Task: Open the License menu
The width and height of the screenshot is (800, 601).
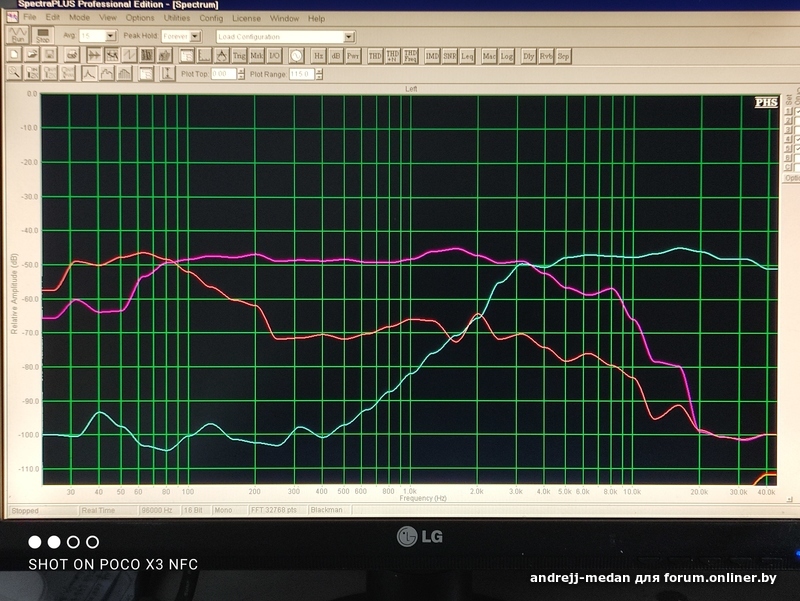Action: [246, 18]
